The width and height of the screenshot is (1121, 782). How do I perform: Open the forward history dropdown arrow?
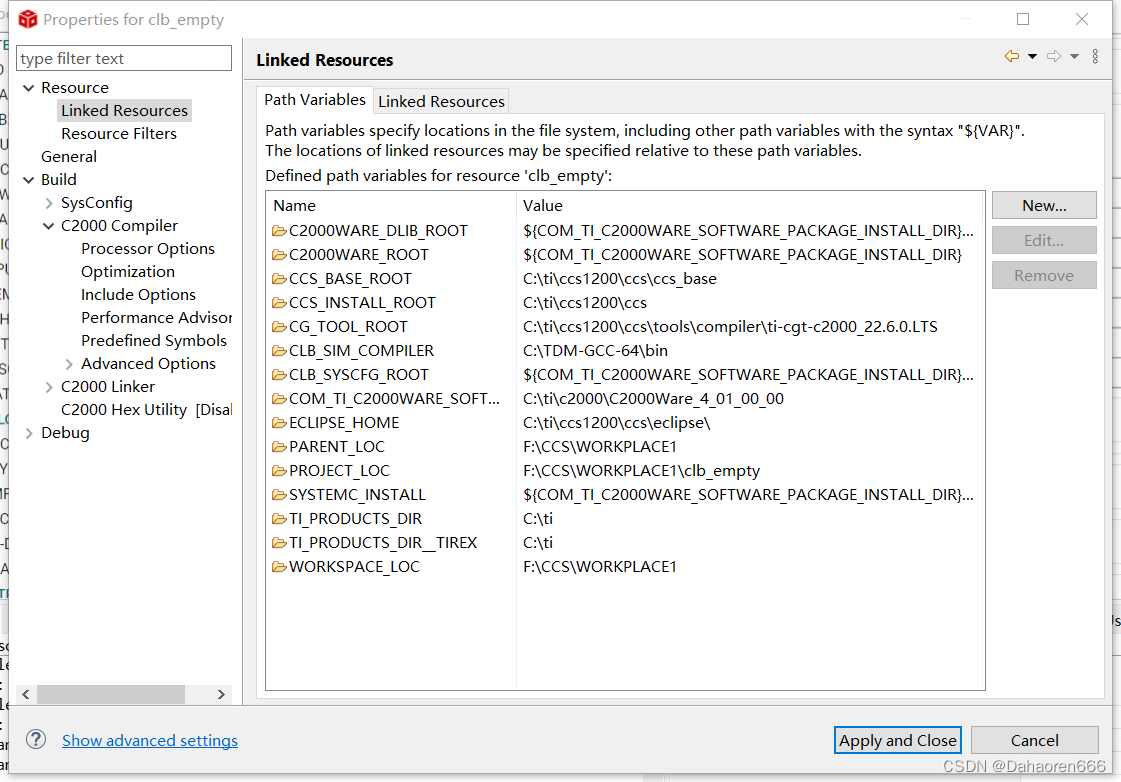point(1075,56)
